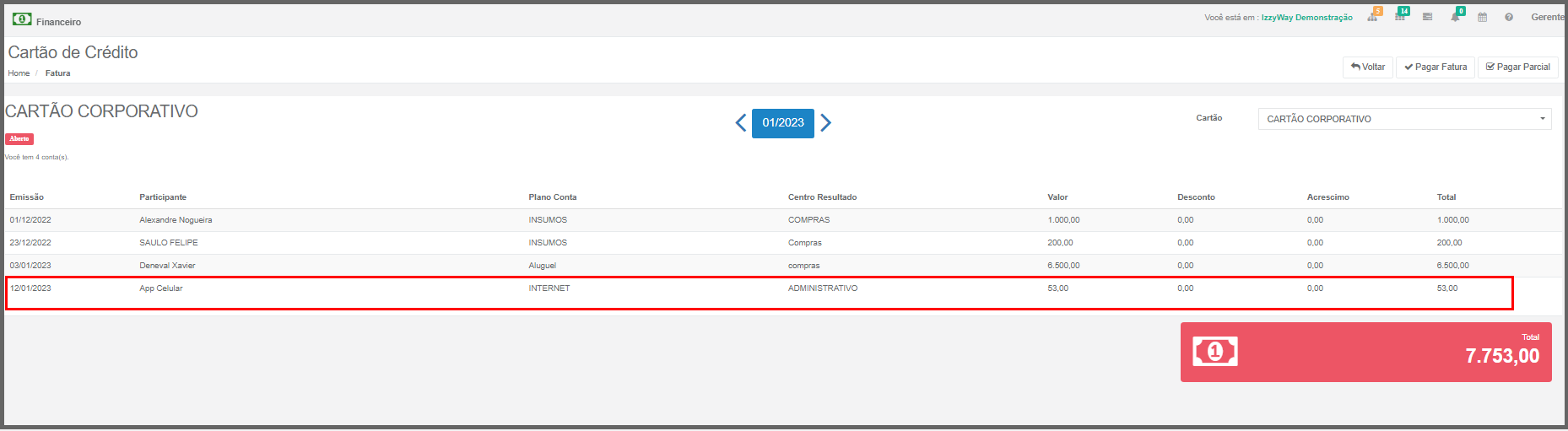Click the Acrescimo column header
The image size is (1568, 431).
click(1327, 197)
